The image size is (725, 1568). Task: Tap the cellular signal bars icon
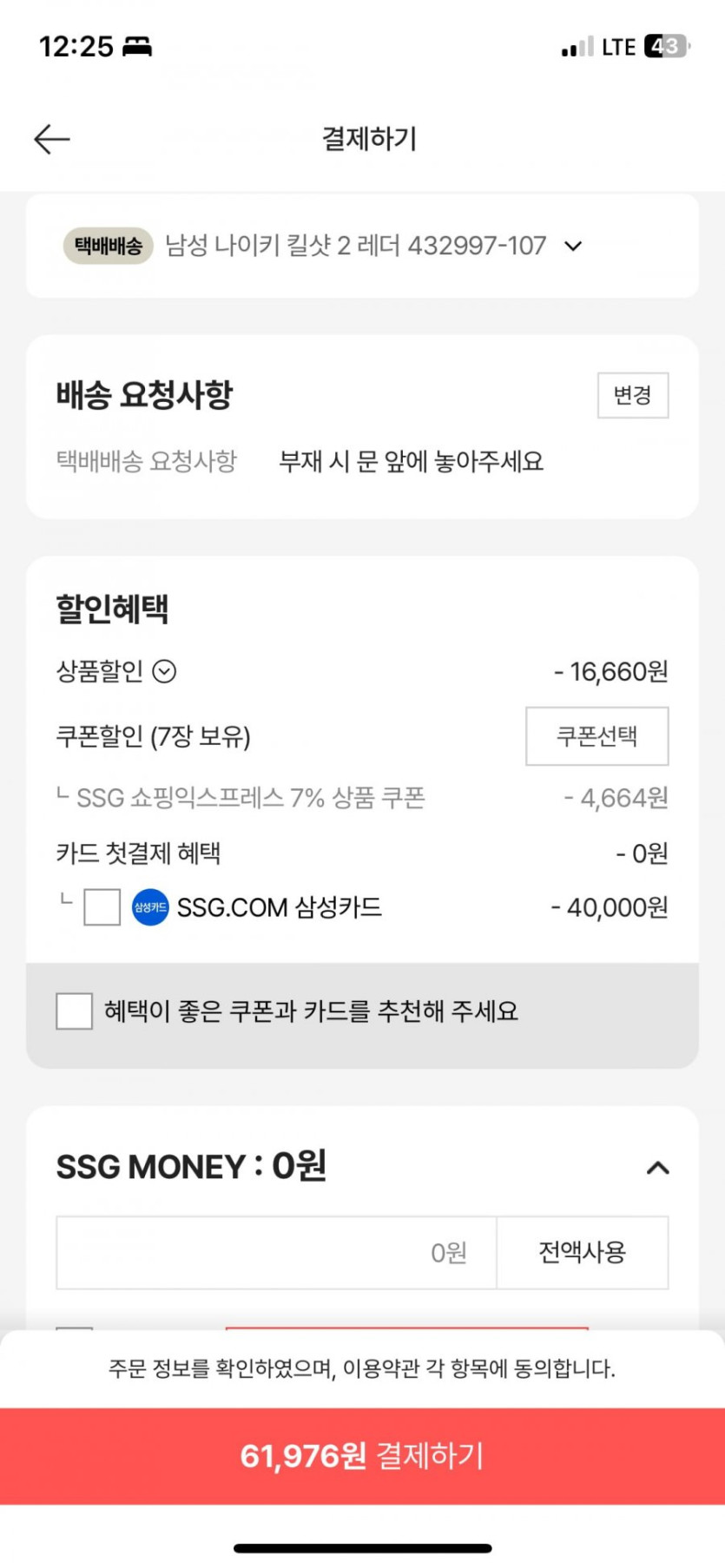577,47
